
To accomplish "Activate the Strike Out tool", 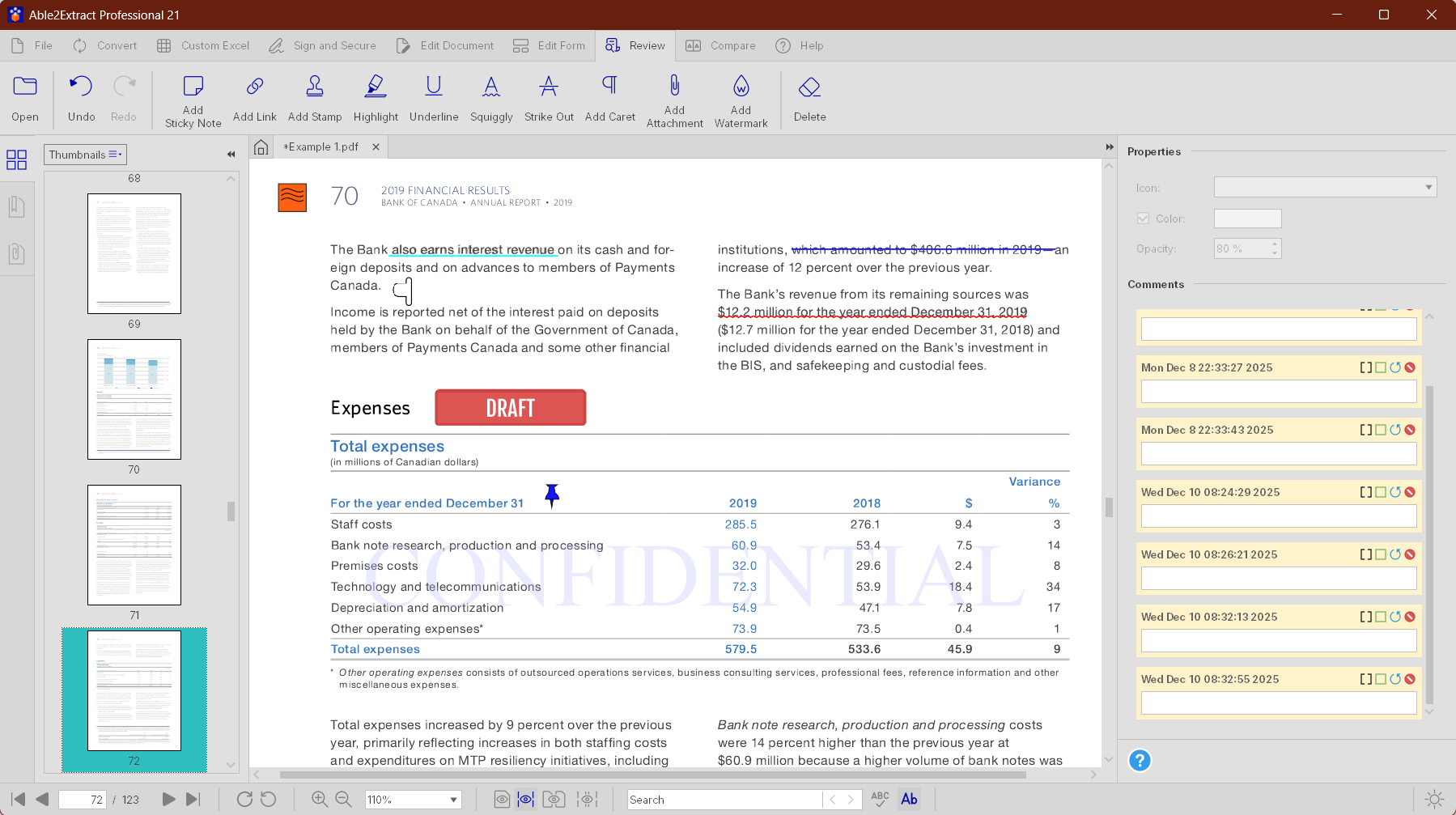I will pyautogui.click(x=549, y=98).
